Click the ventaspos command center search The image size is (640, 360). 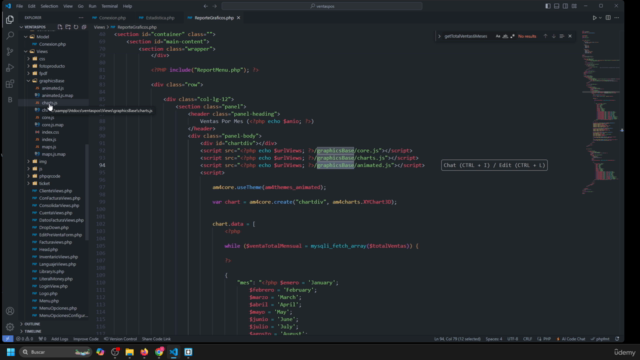322,6
